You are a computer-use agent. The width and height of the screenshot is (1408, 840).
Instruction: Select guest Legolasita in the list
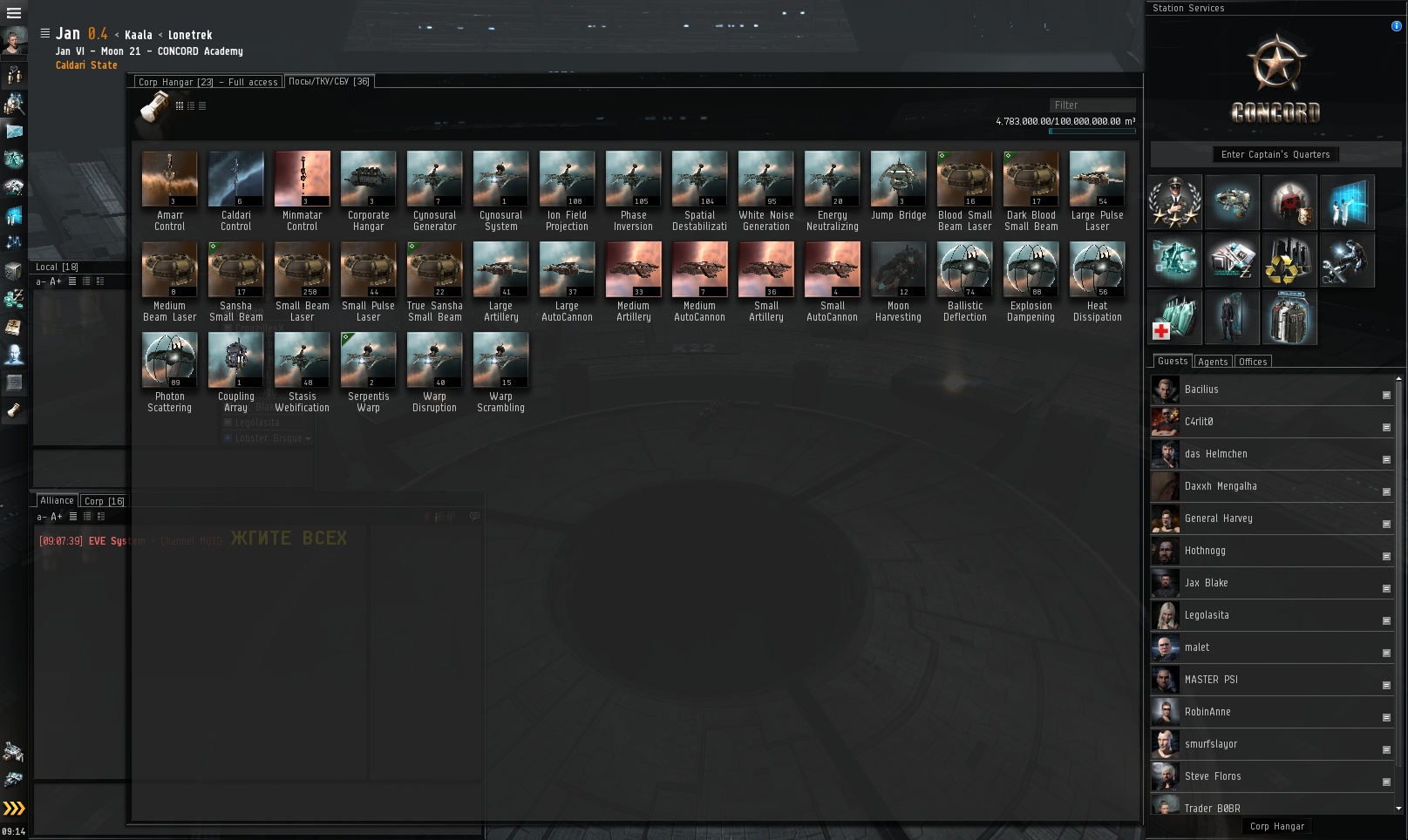point(1272,615)
